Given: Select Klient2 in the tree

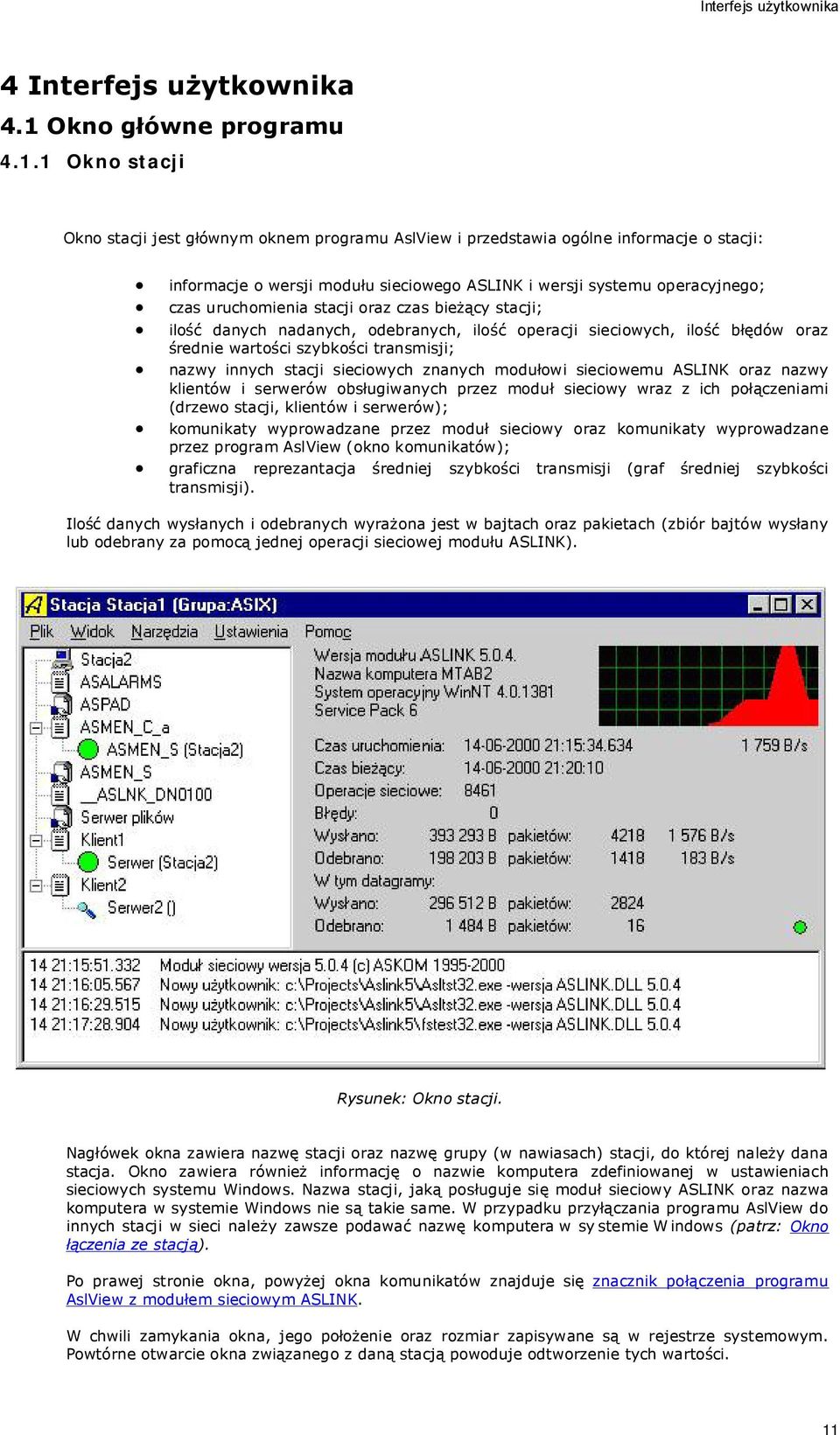Looking at the screenshot, I should (x=103, y=885).
